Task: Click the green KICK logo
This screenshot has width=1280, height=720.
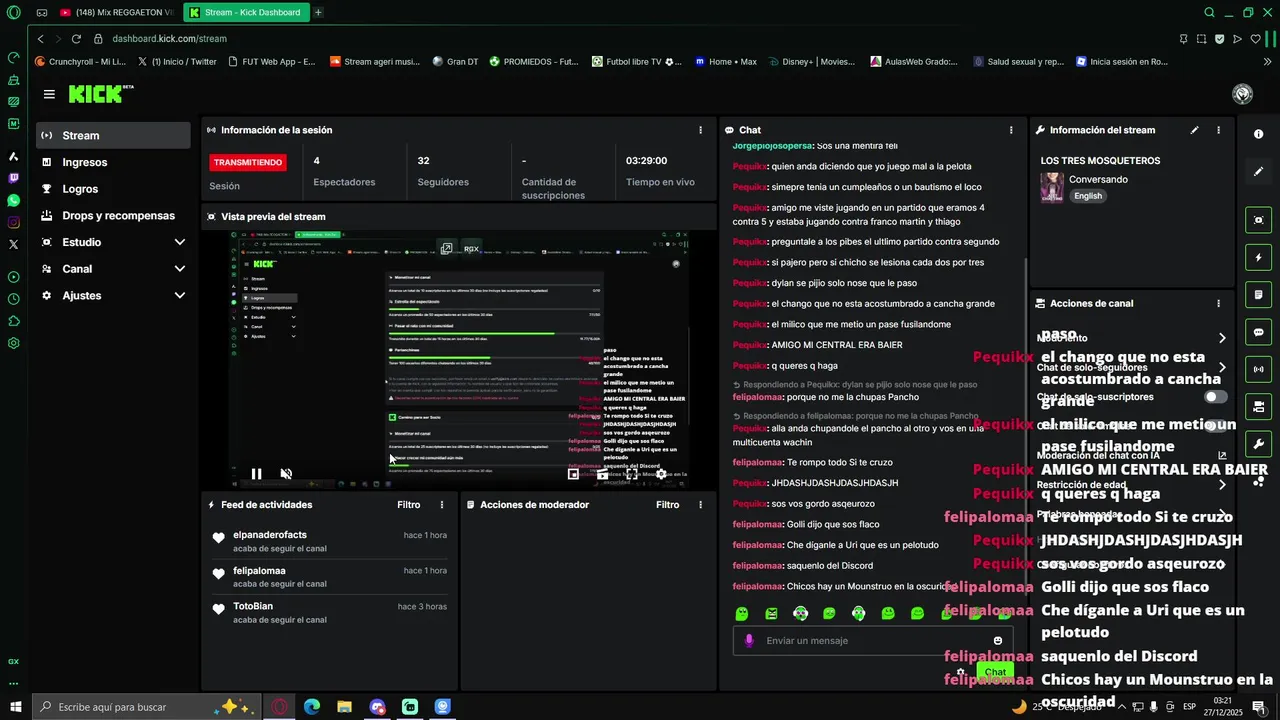Action: (100, 94)
